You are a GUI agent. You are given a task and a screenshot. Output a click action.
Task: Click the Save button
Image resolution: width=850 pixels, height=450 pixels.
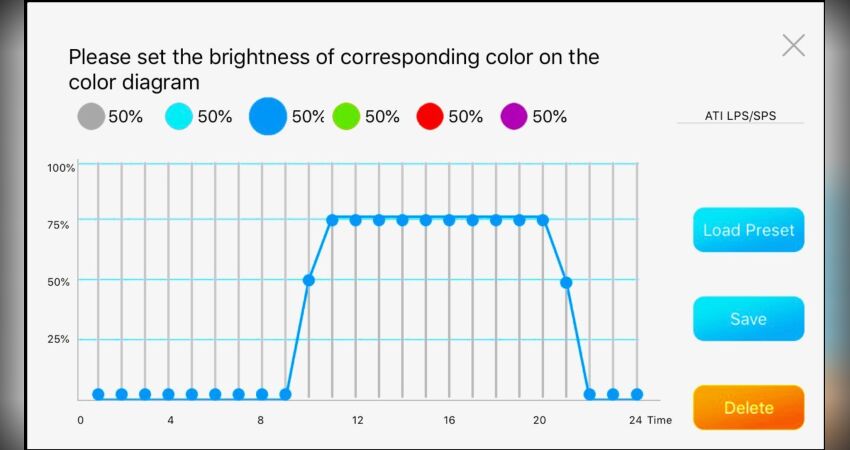tap(748, 319)
